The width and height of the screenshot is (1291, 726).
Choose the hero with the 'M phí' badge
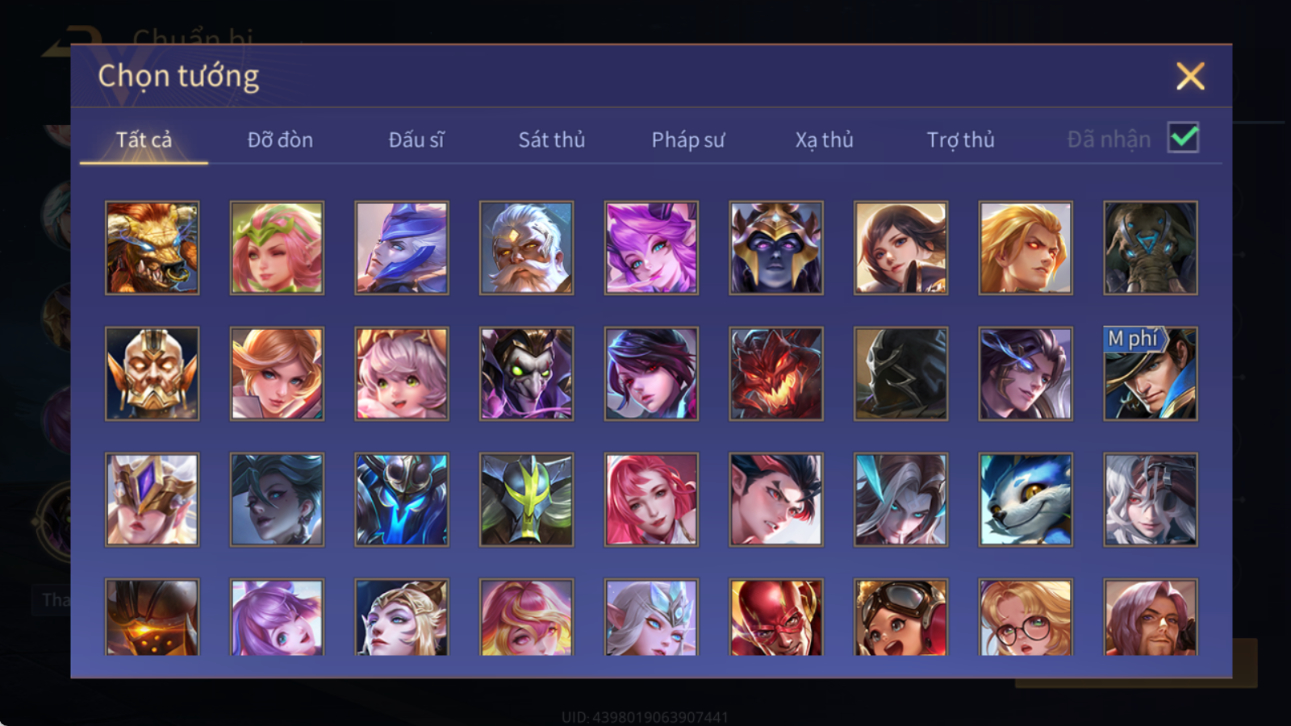coord(1150,374)
